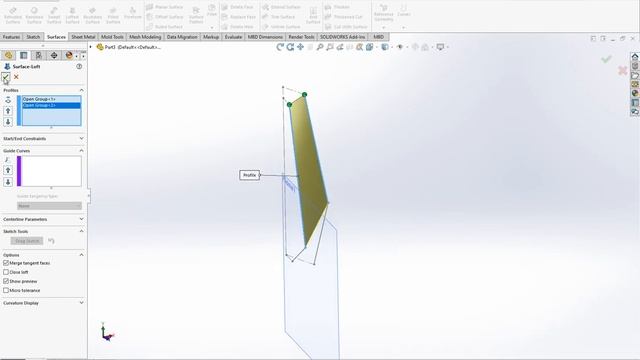Click the Drag Sketch button

tap(27, 241)
